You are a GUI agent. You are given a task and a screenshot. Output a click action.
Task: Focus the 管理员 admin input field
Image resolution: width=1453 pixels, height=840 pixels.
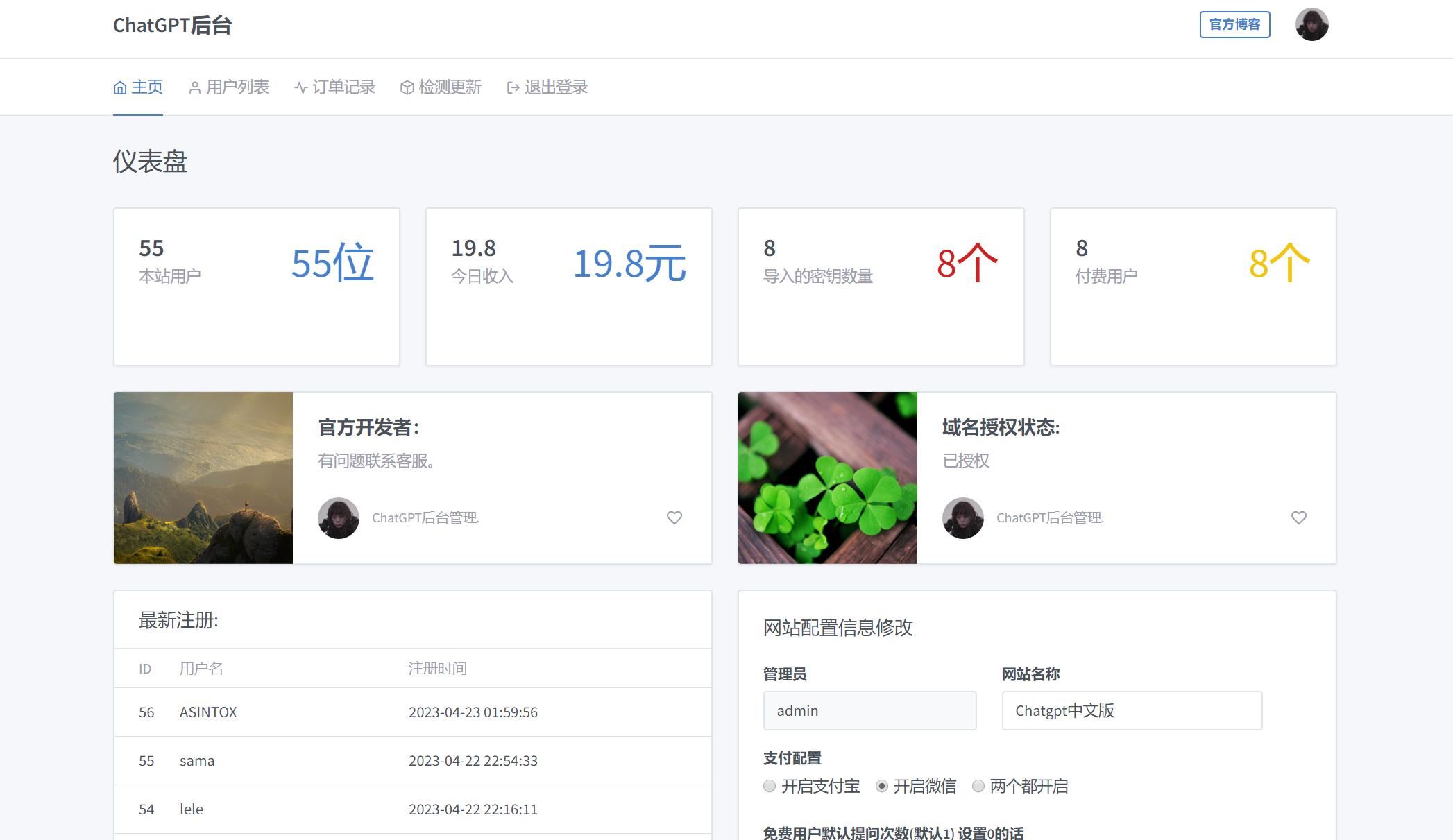[869, 710]
